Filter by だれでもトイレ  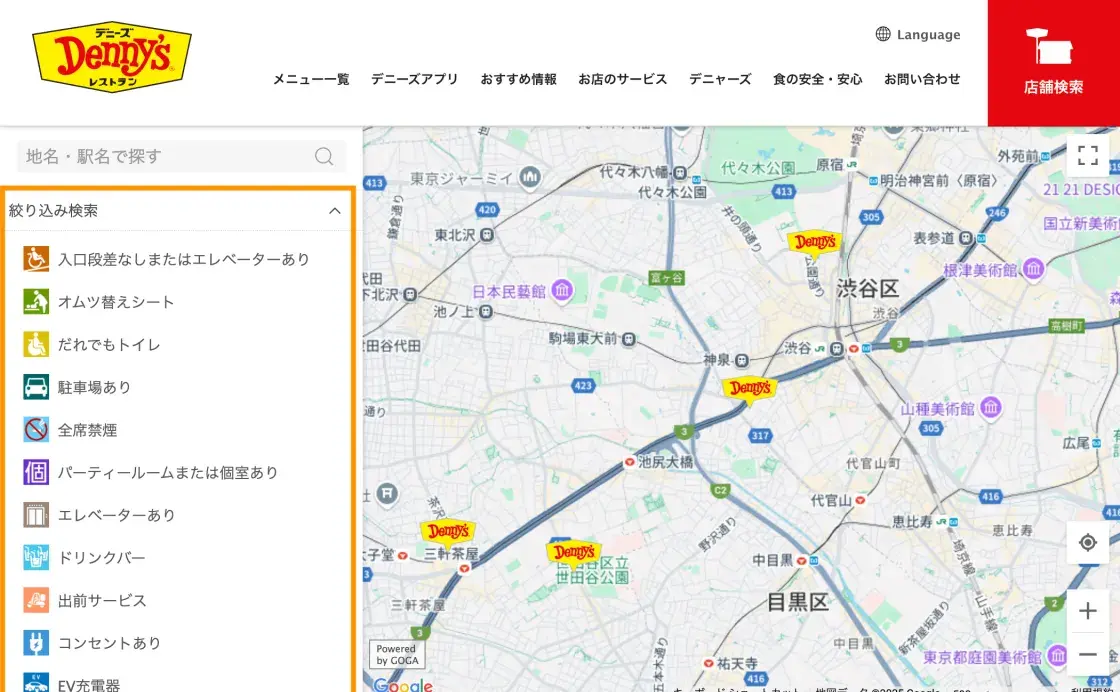(109, 345)
